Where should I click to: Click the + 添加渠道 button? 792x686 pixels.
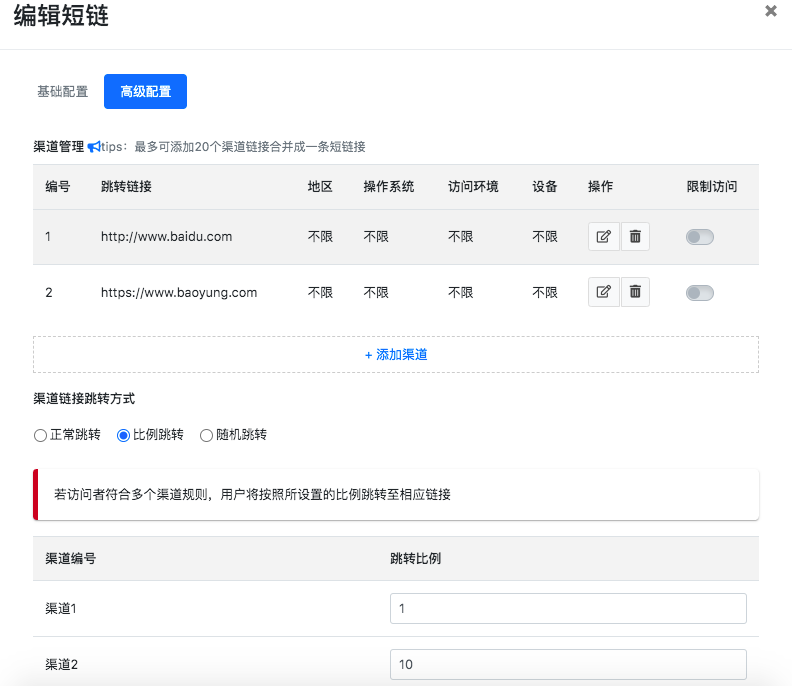pos(396,354)
